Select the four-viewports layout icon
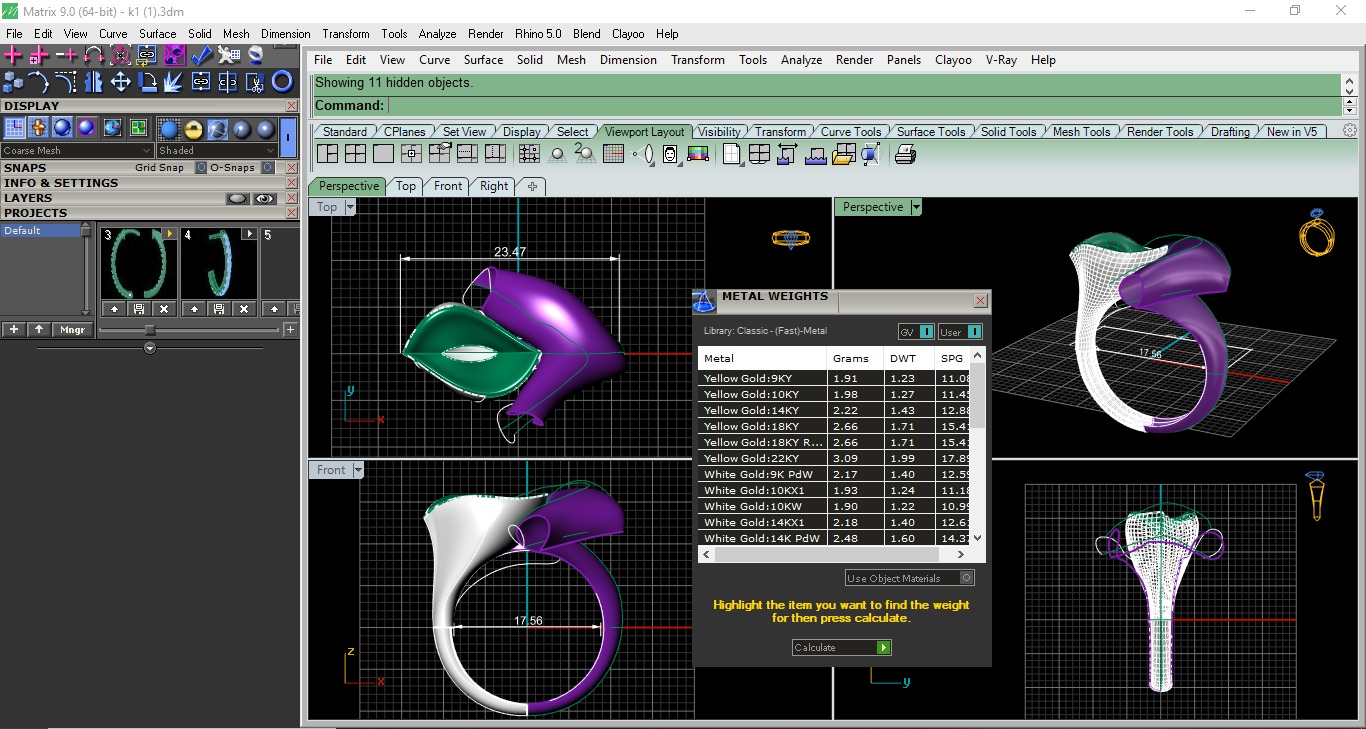 pos(355,154)
